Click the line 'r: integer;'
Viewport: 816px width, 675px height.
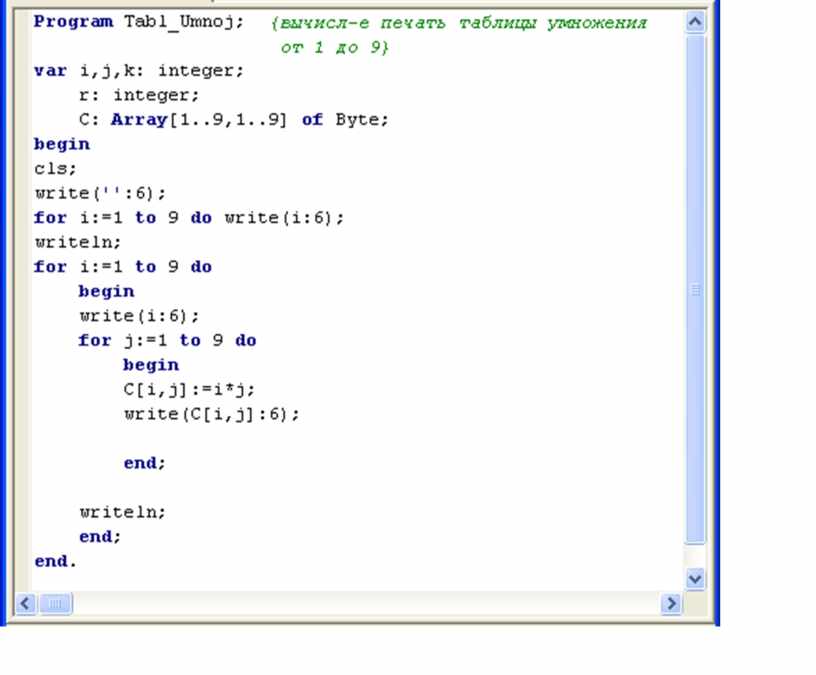click(139, 95)
